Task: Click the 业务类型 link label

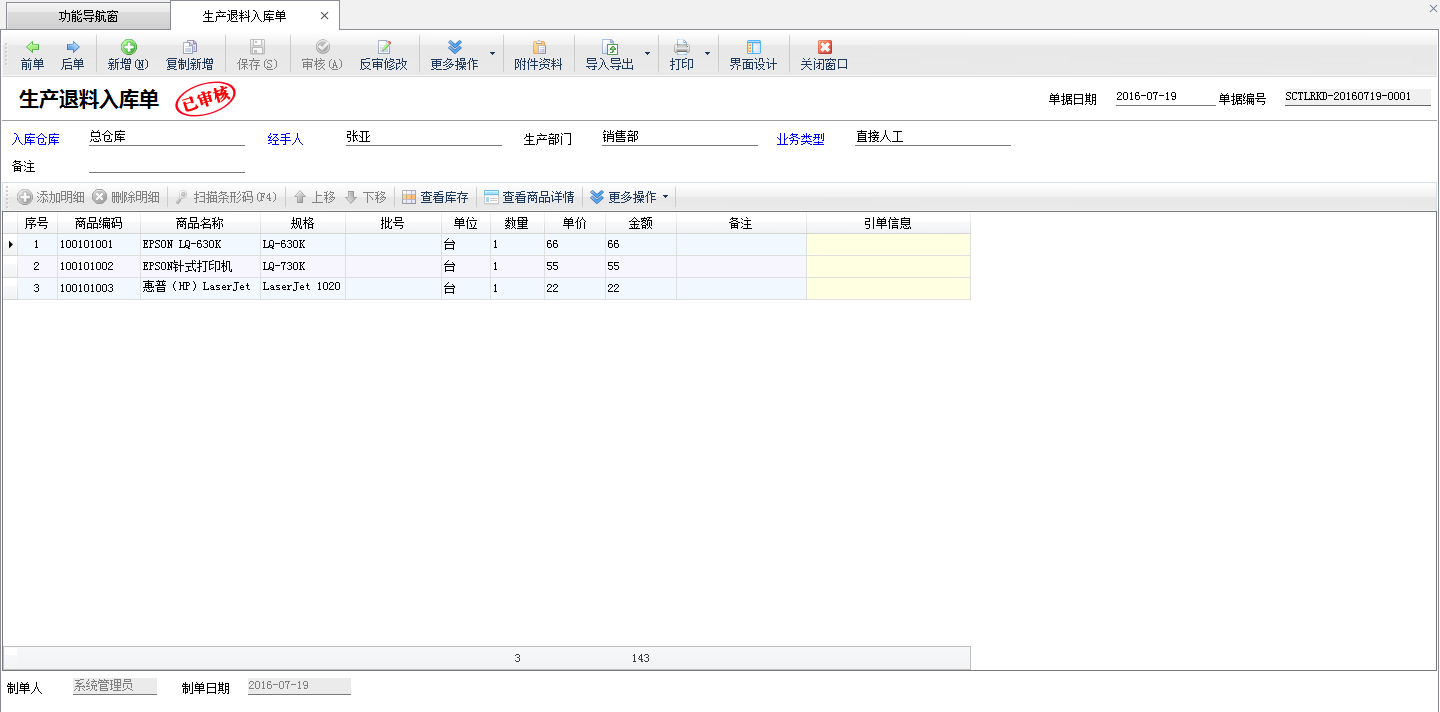Action: 800,140
